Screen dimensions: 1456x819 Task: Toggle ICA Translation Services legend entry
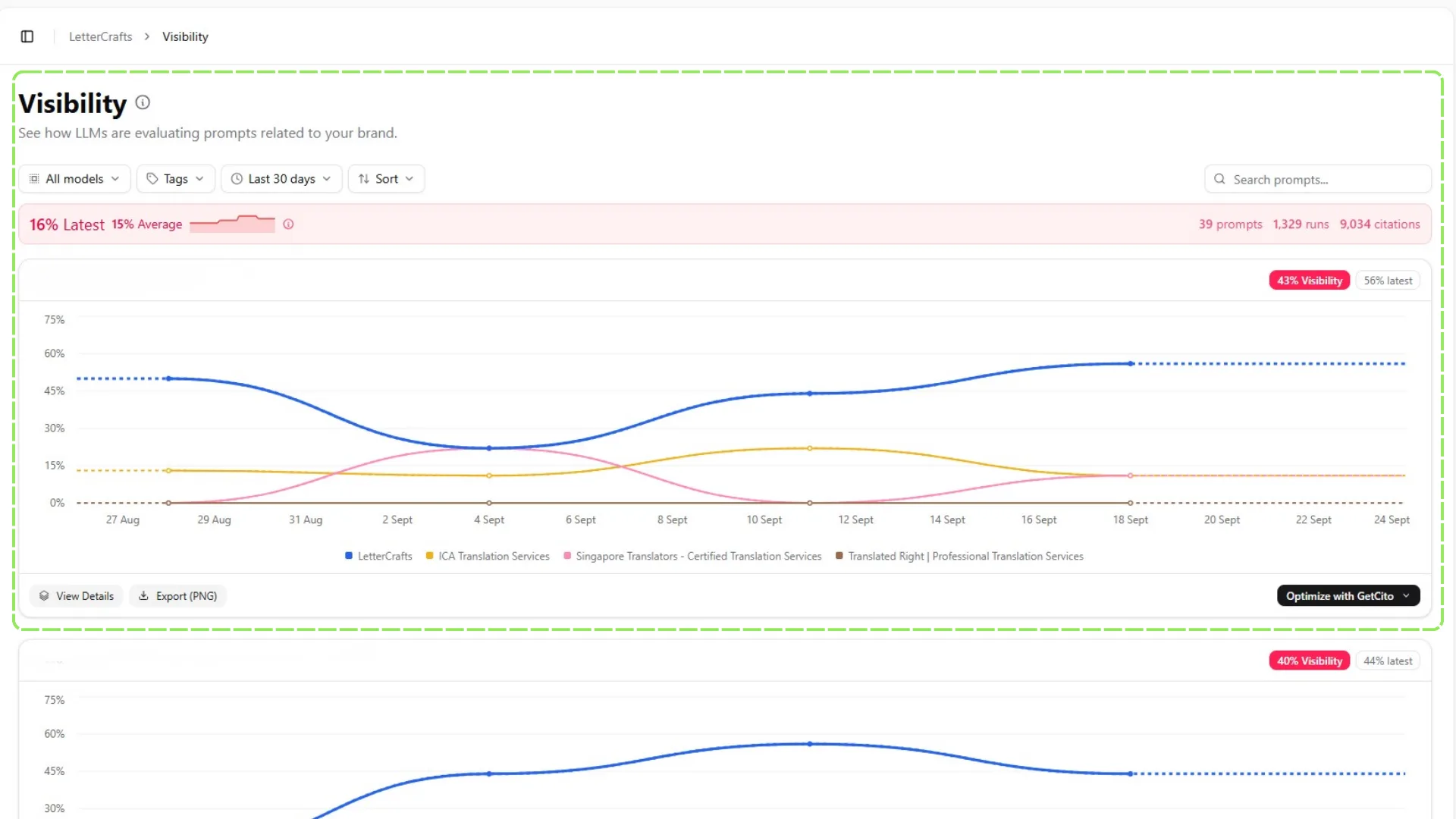coord(488,556)
